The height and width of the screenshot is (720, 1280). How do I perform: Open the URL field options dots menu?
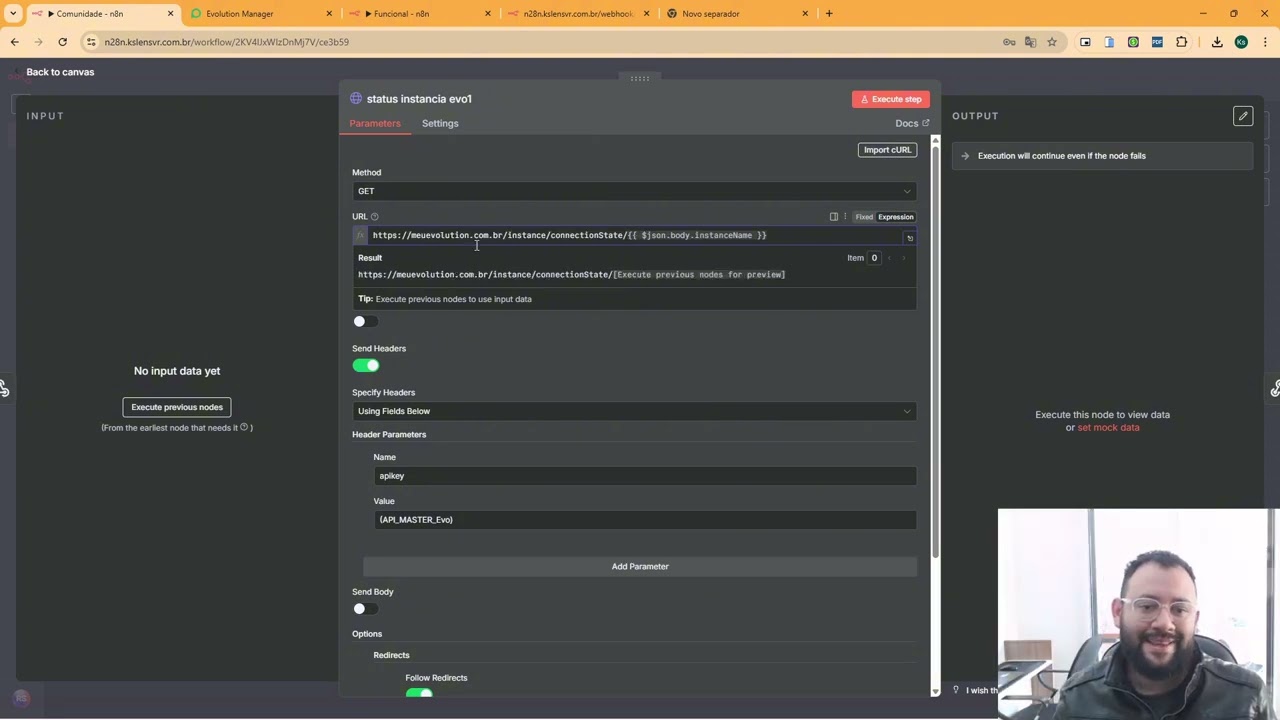tap(845, 217)
